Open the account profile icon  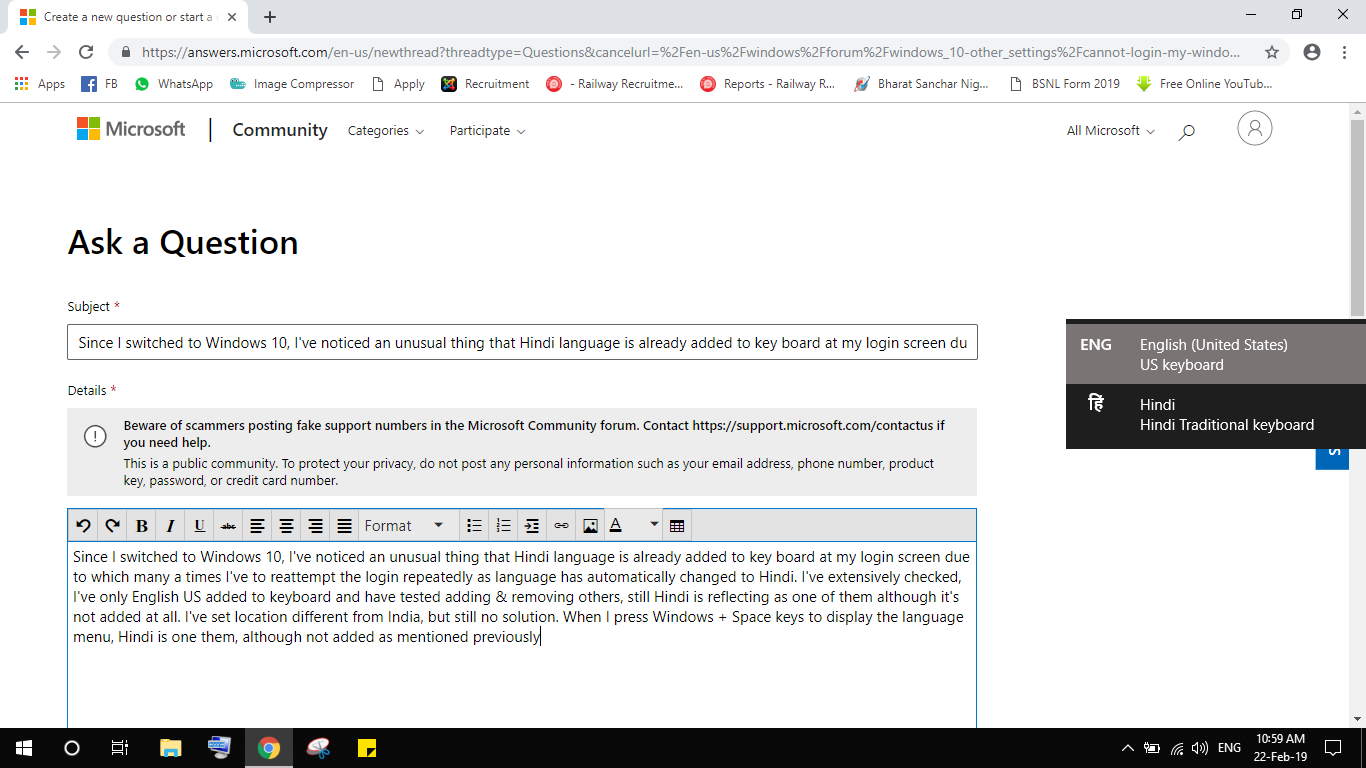coord(1254,128)
